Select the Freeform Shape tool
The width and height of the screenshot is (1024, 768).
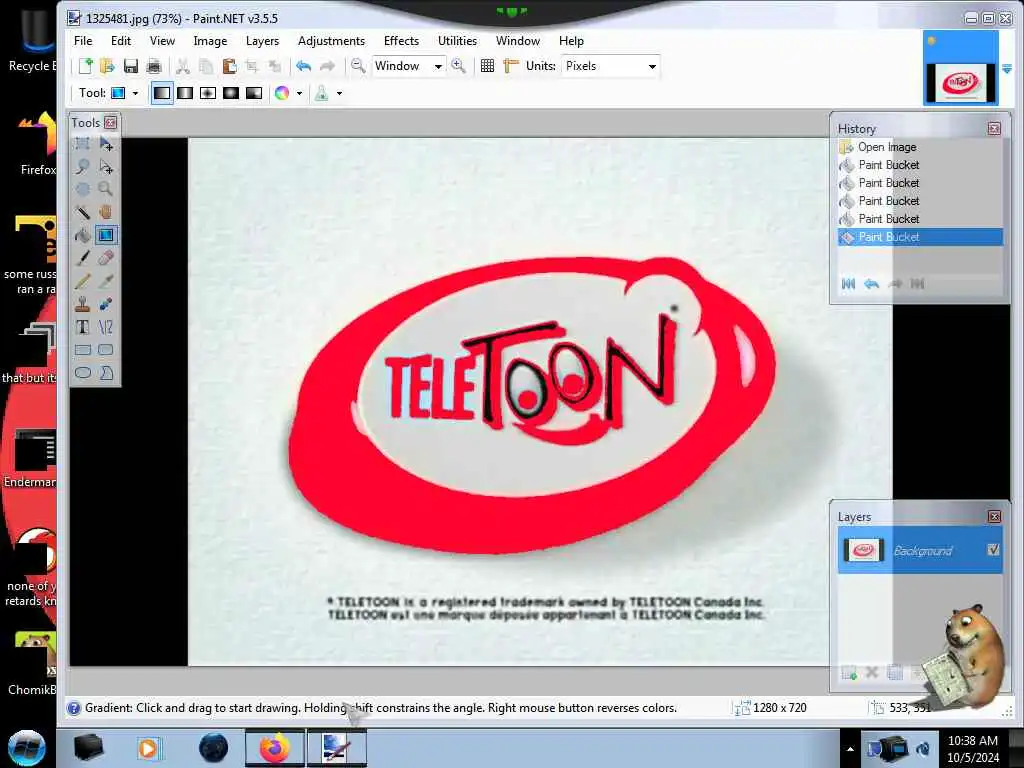[106, 373]
